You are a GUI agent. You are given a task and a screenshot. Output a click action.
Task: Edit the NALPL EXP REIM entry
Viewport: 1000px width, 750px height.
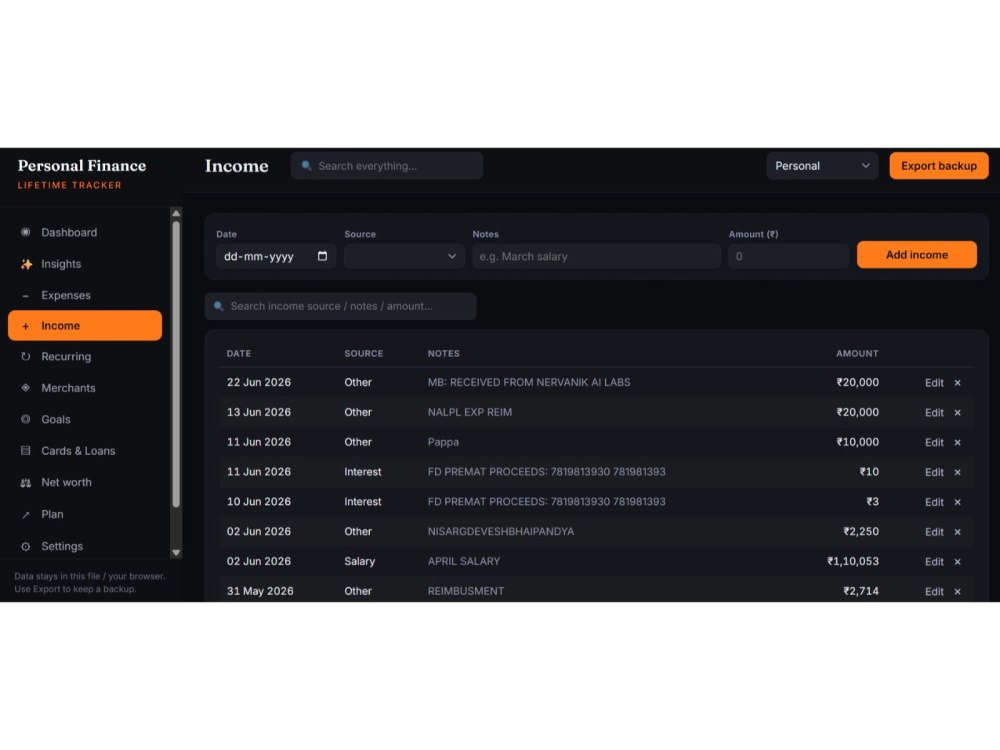click(x=934, y=413)
